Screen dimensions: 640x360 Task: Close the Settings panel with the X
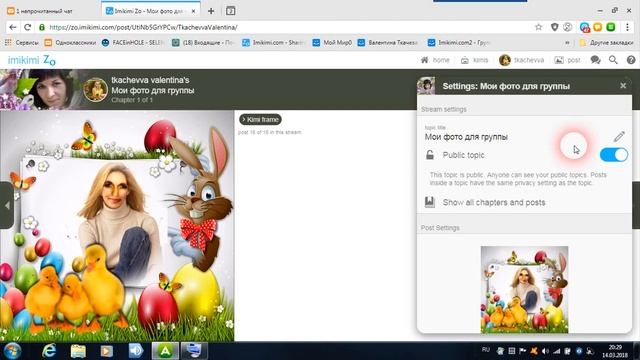click(x=623, y=86)
